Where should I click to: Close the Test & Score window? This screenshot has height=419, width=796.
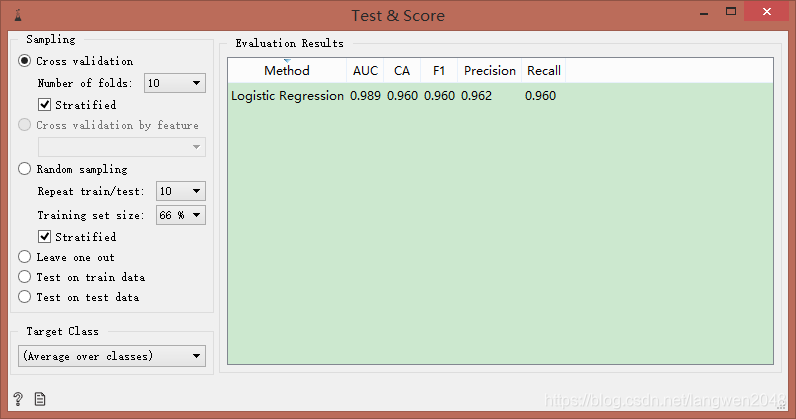767,12
